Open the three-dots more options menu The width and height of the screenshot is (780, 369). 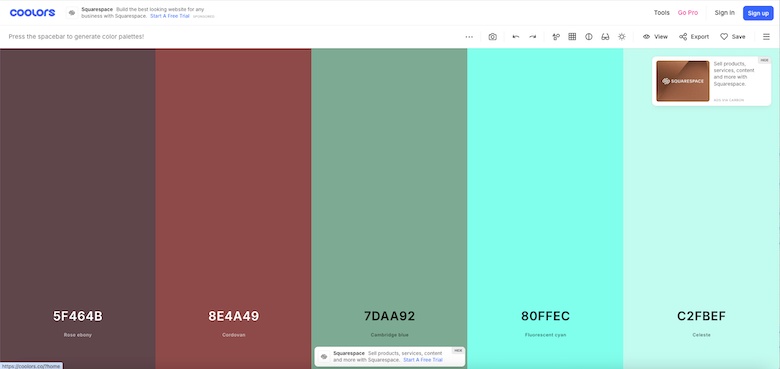pos(469,37)
